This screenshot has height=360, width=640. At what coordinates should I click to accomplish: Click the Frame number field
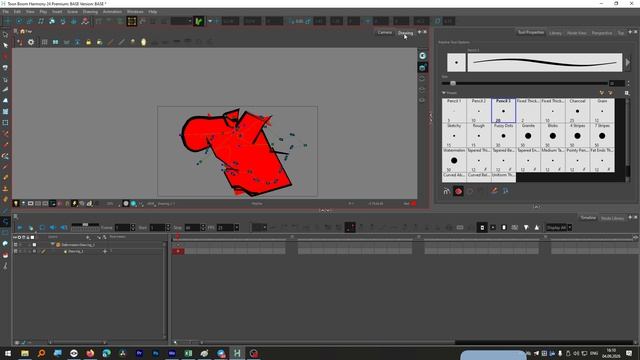pyautogui.click(x=122, y=227)
